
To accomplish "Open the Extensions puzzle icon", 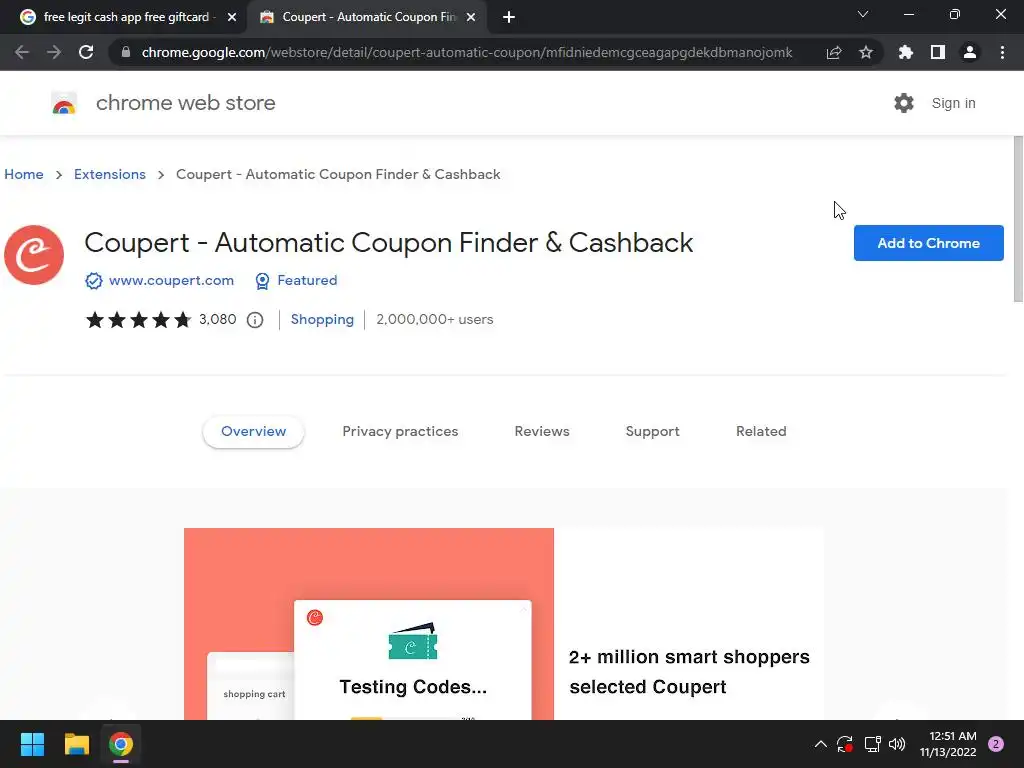I will pos(906,52).
